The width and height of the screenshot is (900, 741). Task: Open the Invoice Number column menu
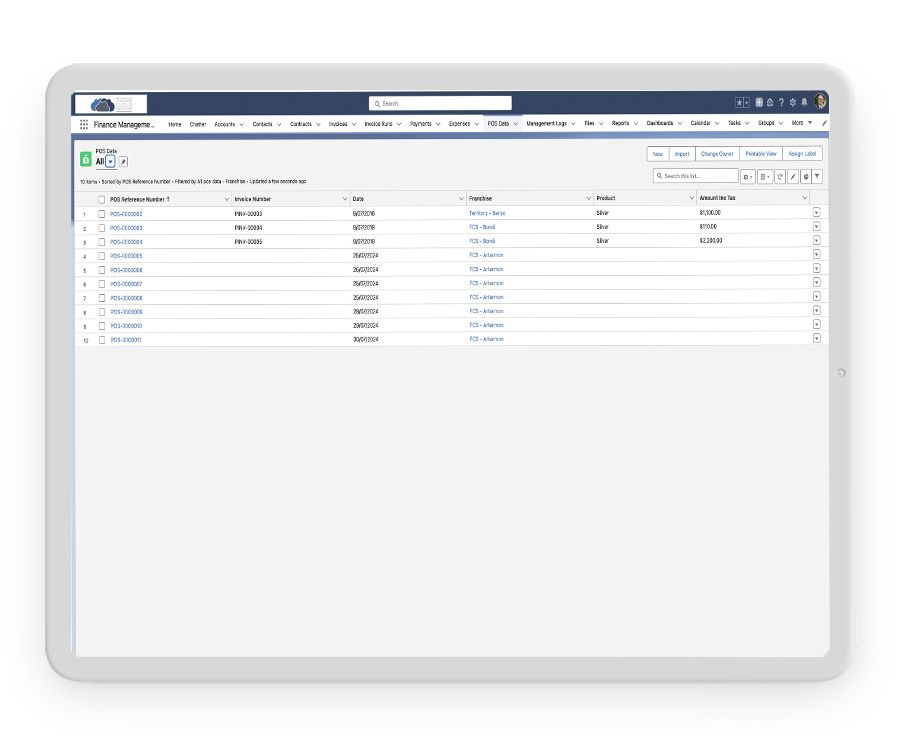pyautogui.click(x=345, y=199)
